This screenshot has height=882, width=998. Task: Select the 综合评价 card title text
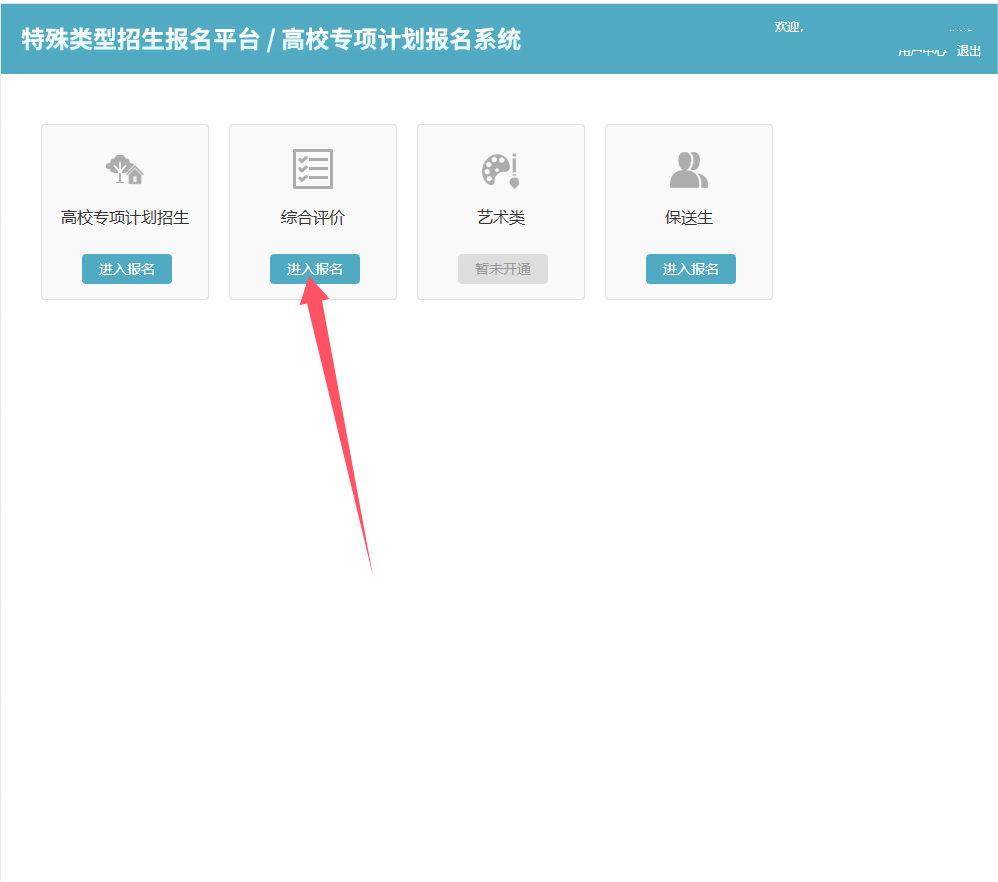[312, 217]
